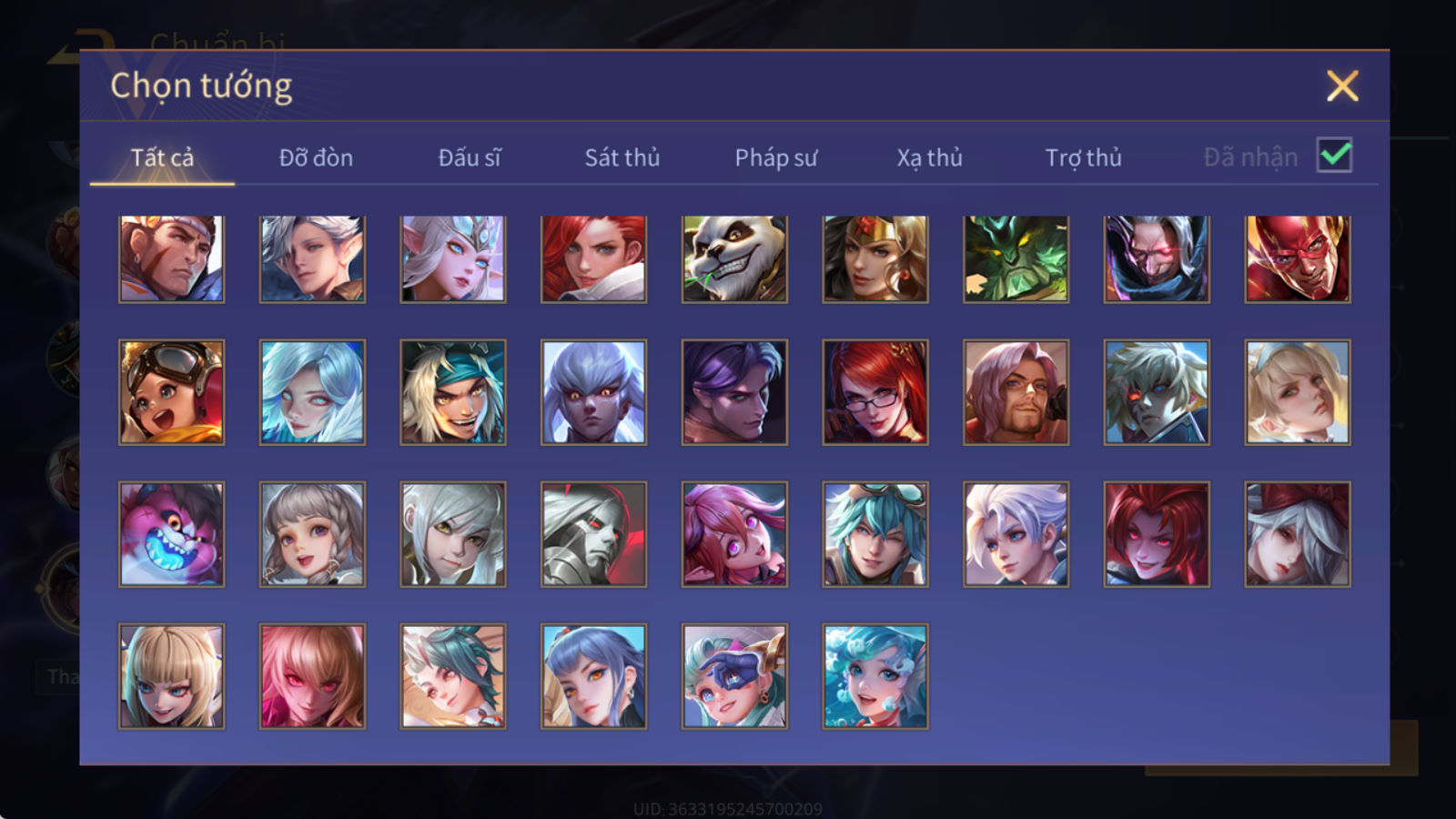This screenshot has height=819, width=1456.
Task: Choose the green leafy monster hero
Action: 1016,259
